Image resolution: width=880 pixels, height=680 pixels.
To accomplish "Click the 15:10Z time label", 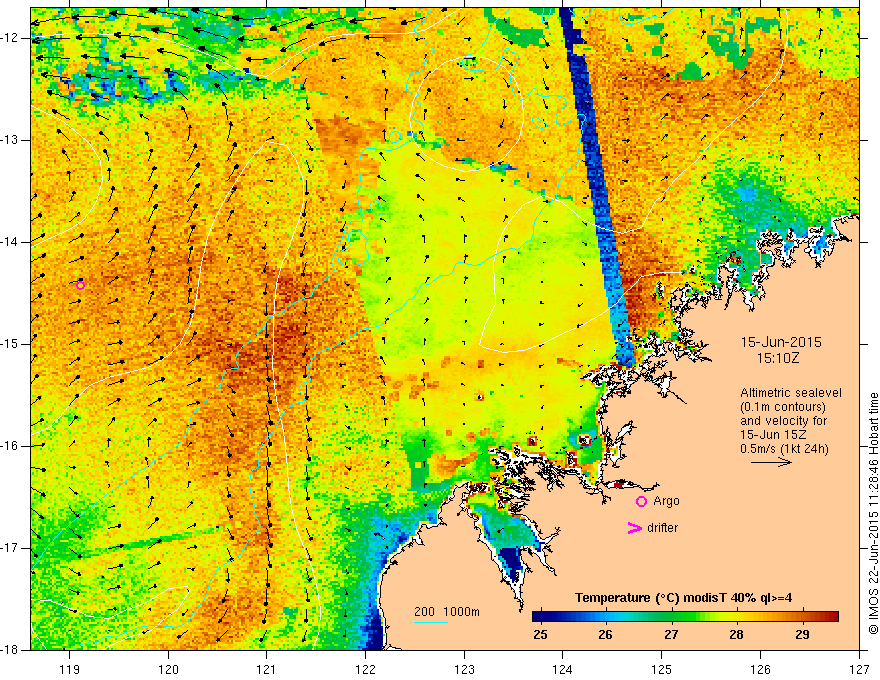I will pyautogui.click(x=777, y=357).
